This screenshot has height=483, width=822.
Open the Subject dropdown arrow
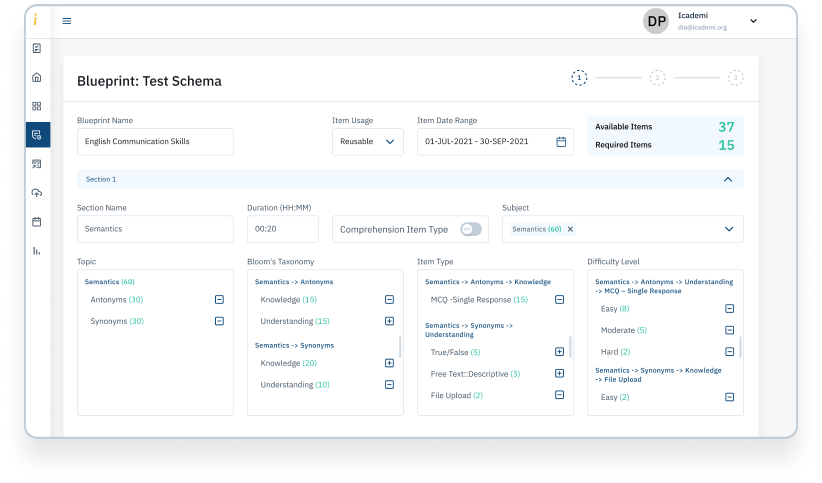click(x=728, y=229)
